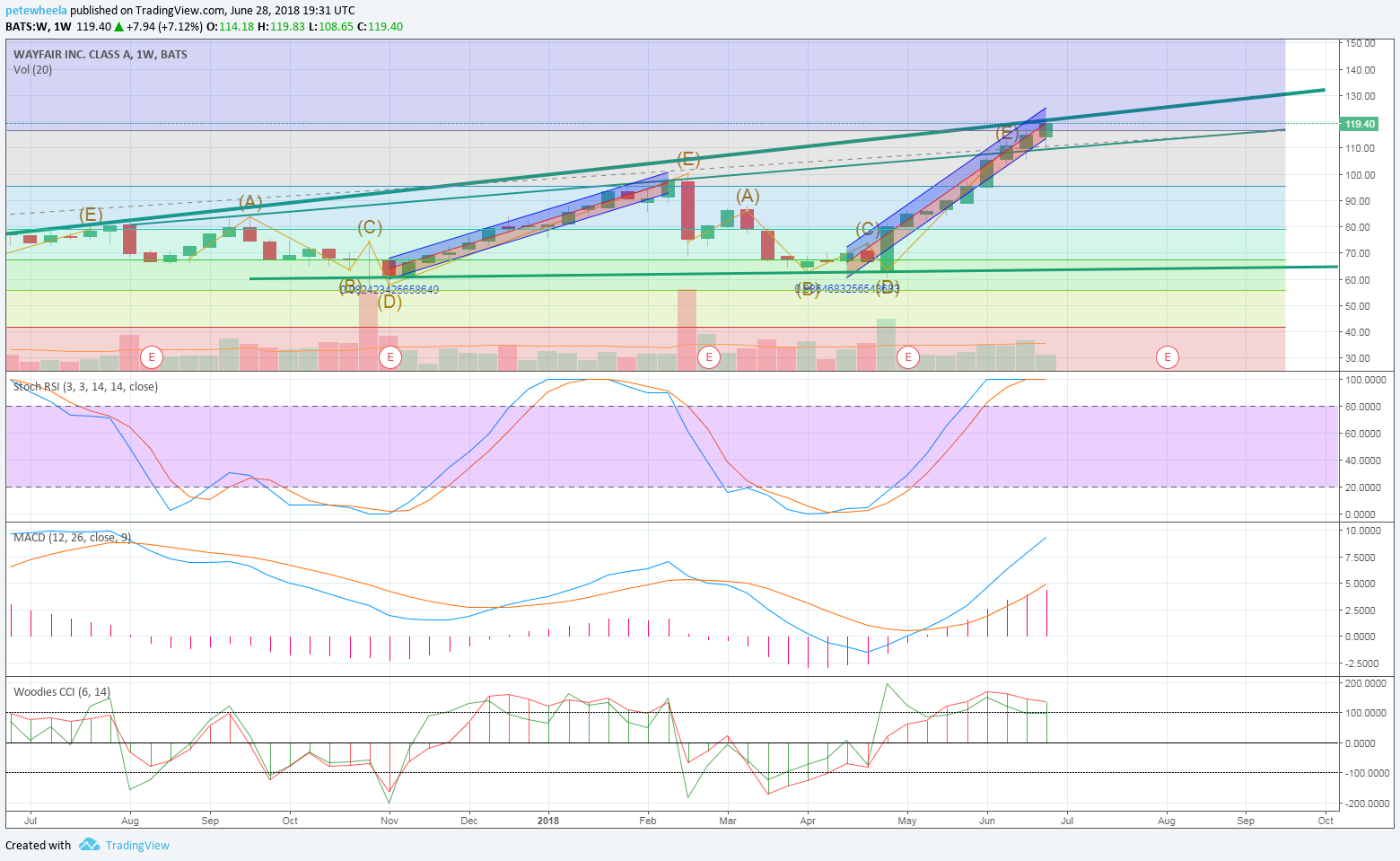Click the WAYFAIR INC. CLASS A chart title
This screenshot has height=861, width=1400.
(101, 55)
